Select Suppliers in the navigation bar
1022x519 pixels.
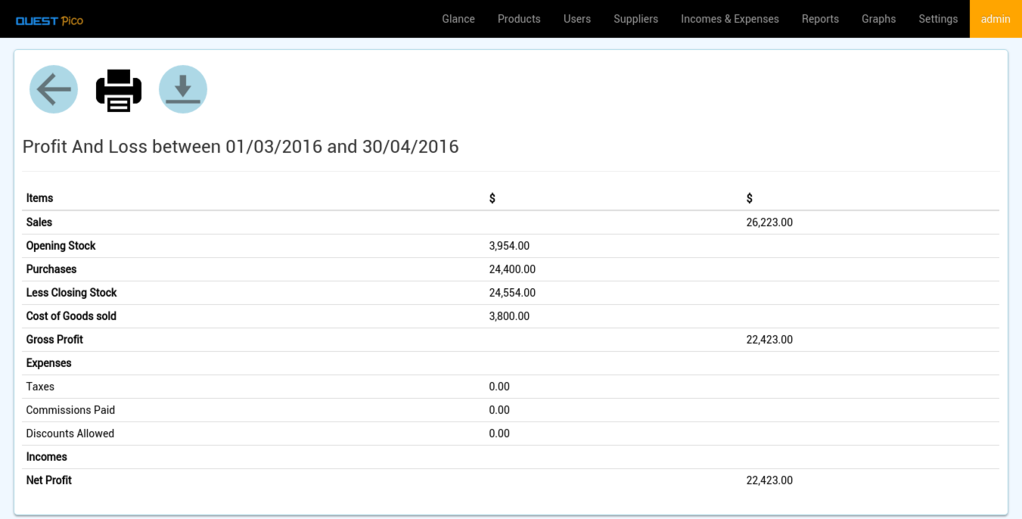pyautogui.click(x=636, y=19)
